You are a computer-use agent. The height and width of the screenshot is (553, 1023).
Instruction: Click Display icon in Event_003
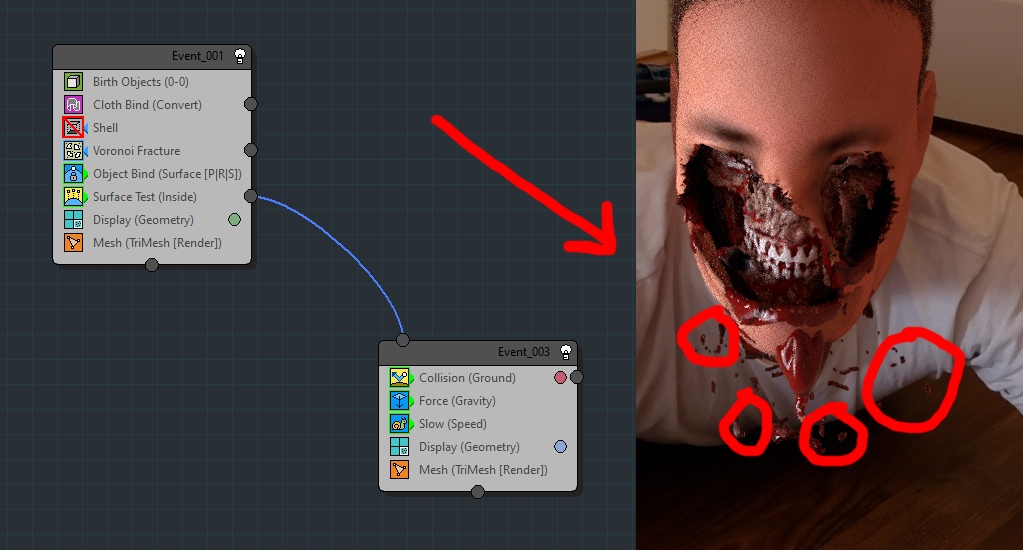[399, 447]
